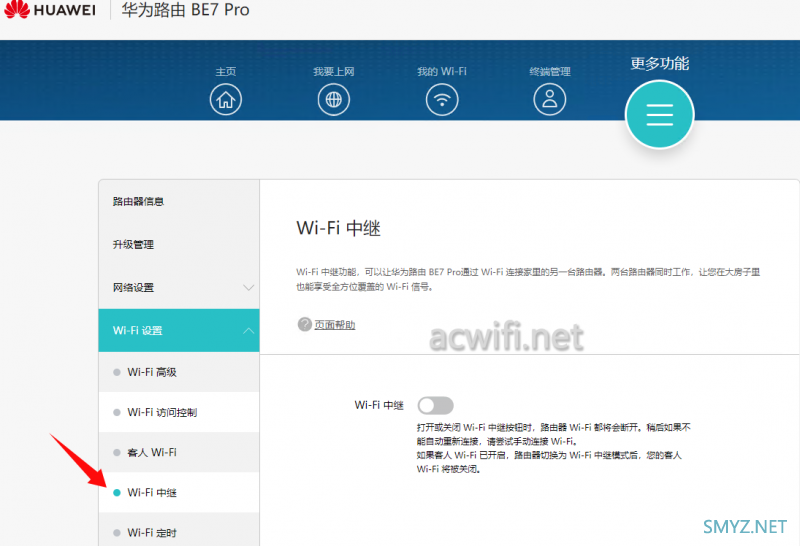Click the question mark help icon
Image resolution: width=800 pixels, height=546 pixels.
(305, 324)
